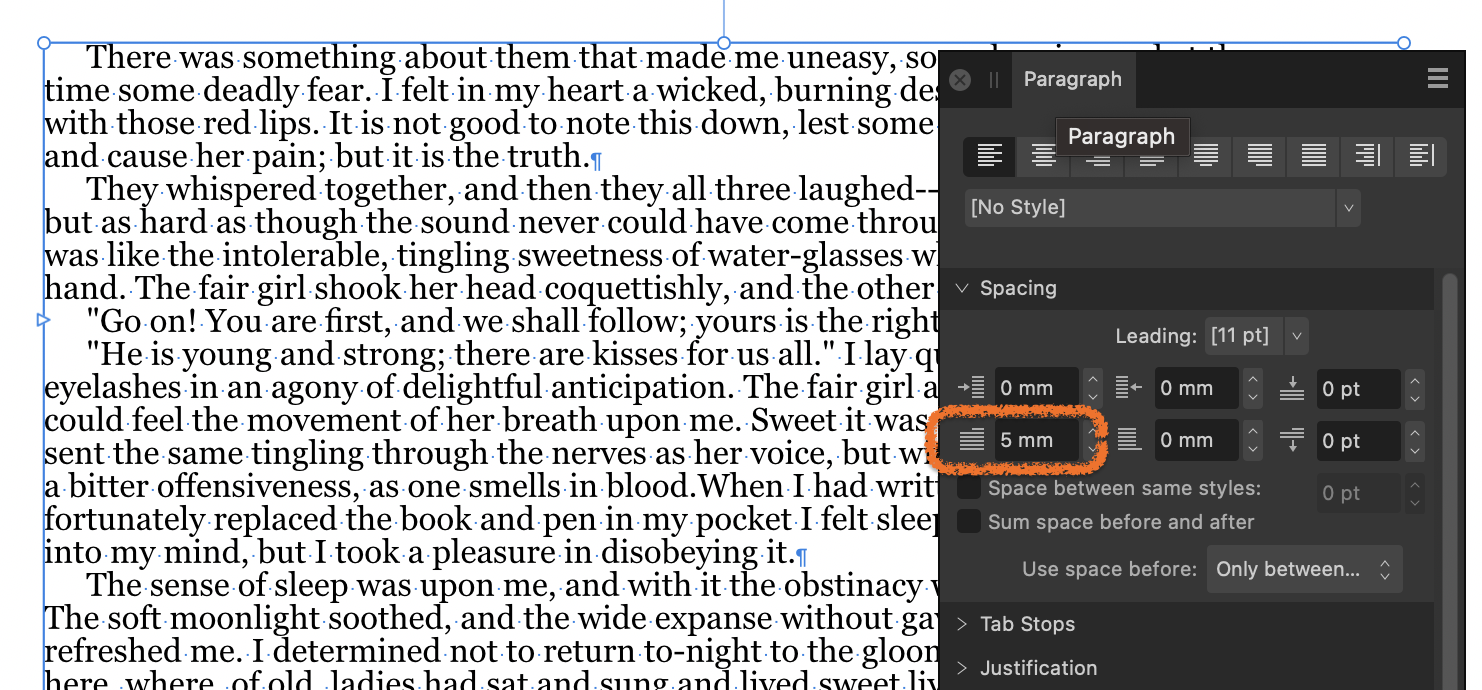Collapse the Spacing section

[x=962, y=288]
